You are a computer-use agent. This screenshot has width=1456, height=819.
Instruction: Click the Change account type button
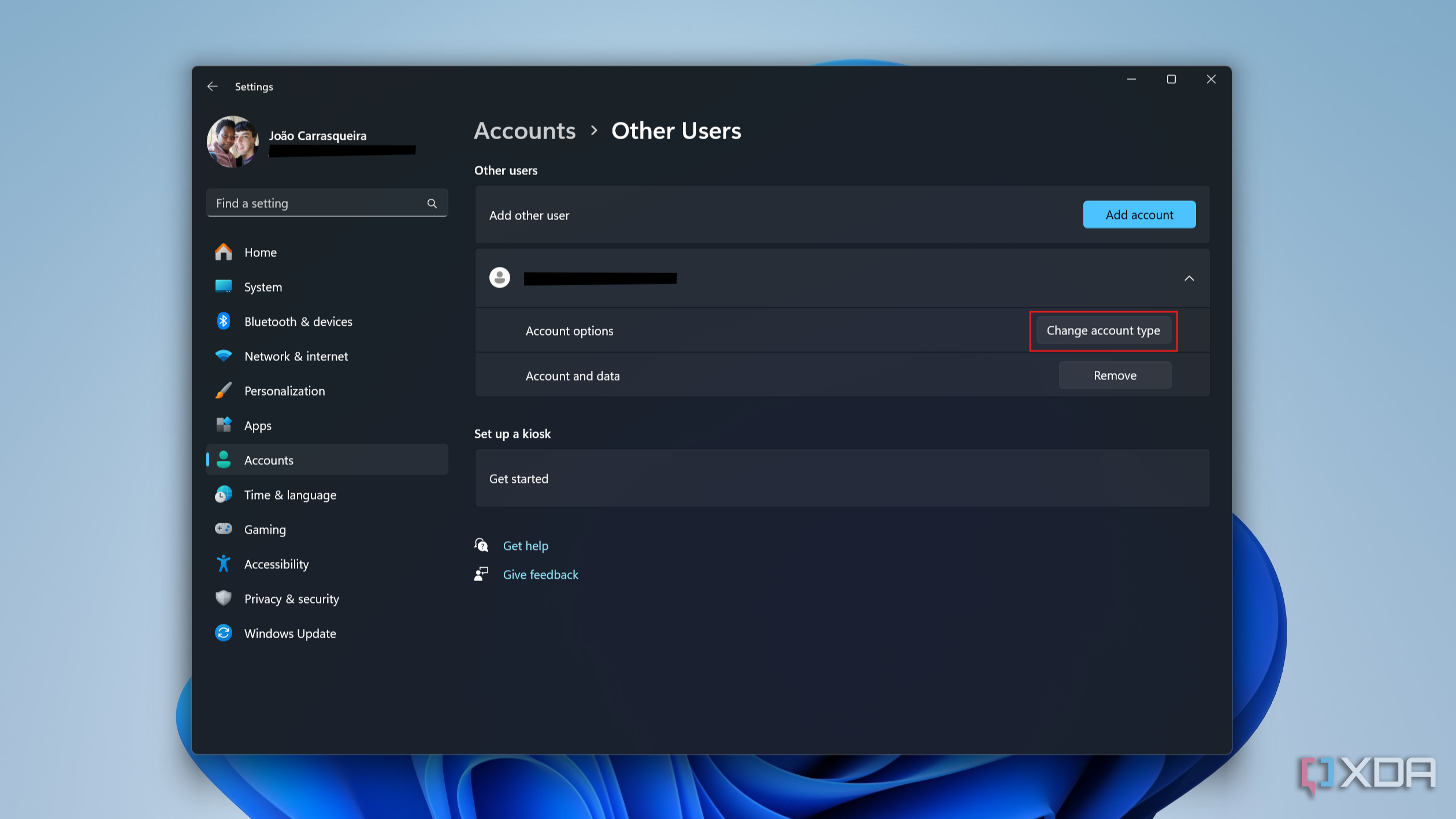pyautogui.click(x=1103, y=330)
